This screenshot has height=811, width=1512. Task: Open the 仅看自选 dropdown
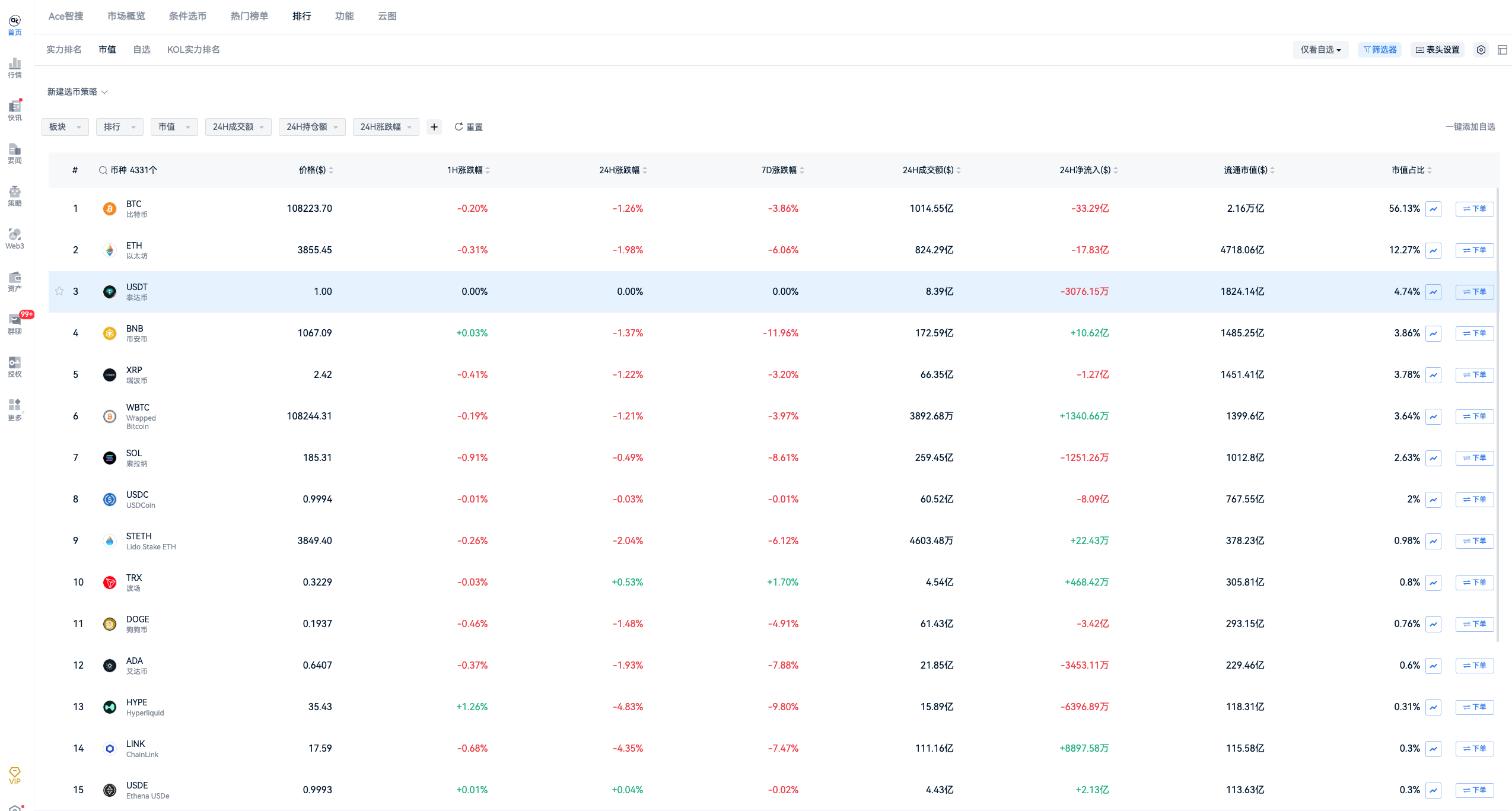coord(1320,50)
